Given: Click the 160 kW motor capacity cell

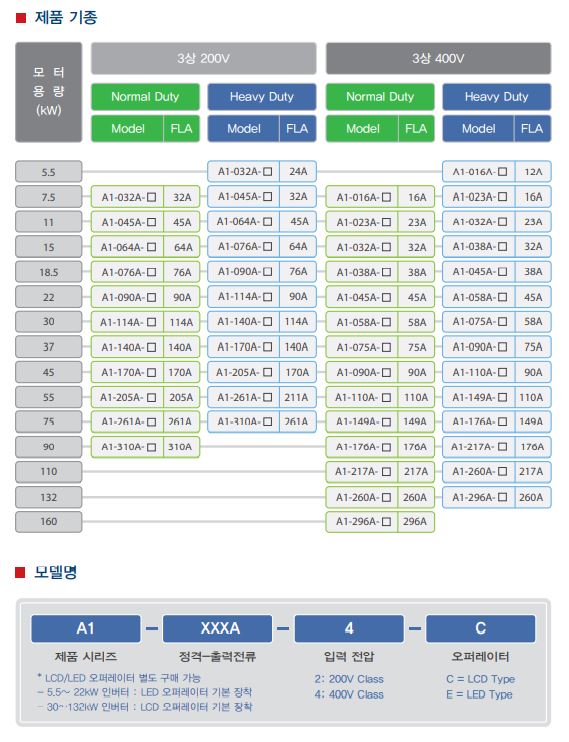Looking at the screenshot, I should (48, 521).
